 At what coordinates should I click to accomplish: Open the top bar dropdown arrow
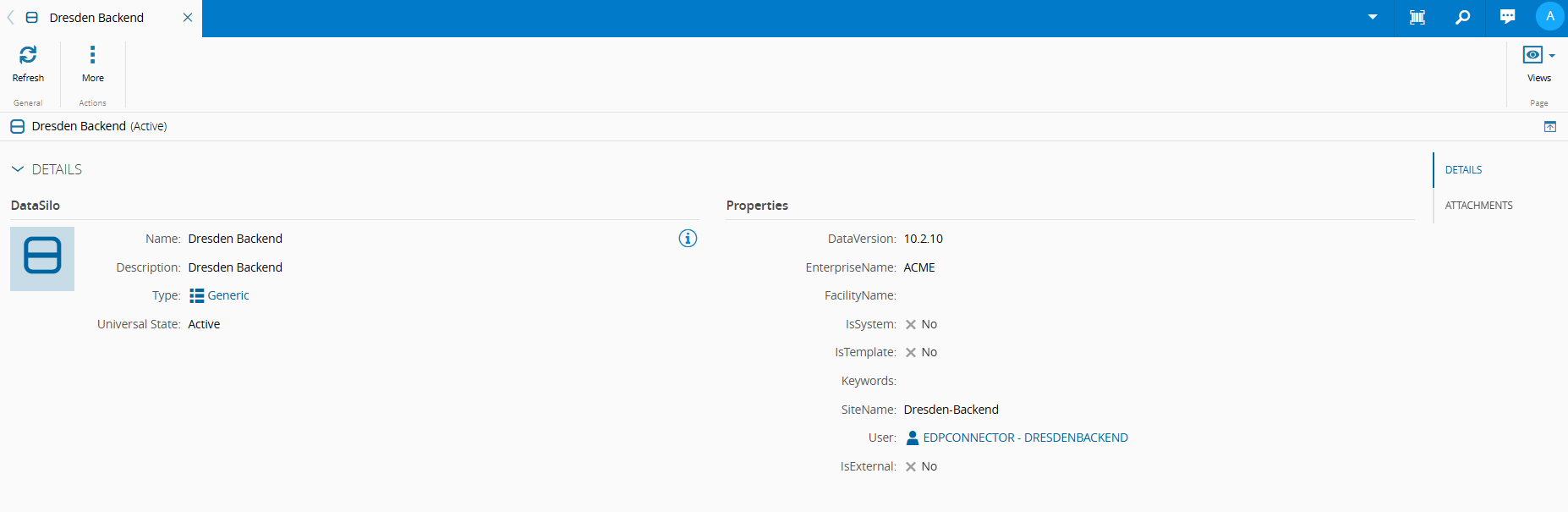click(x=1372, y=17)
